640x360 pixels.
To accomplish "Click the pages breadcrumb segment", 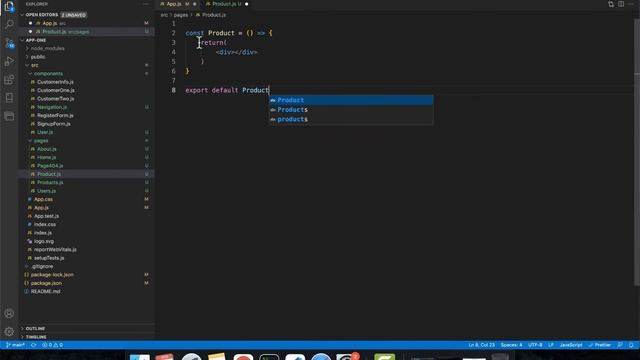I will (181, 15).
